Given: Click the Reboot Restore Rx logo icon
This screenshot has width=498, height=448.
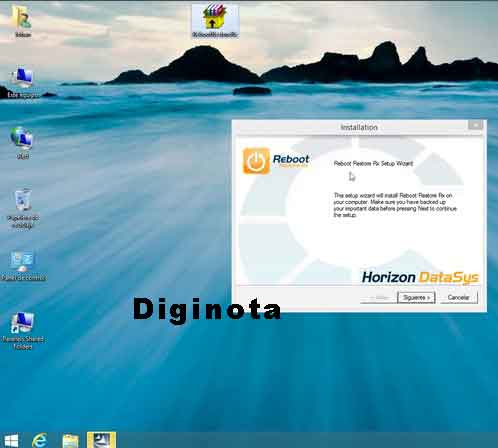Looking at the screenshot, I should pyautogui.click(x=256, y=161).
